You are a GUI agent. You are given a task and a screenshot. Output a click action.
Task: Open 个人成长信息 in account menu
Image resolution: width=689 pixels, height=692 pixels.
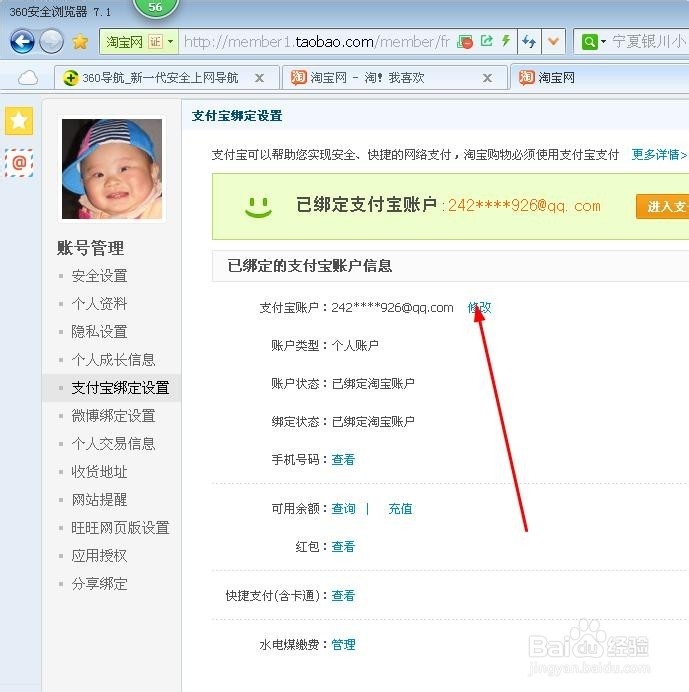point(113,360)
